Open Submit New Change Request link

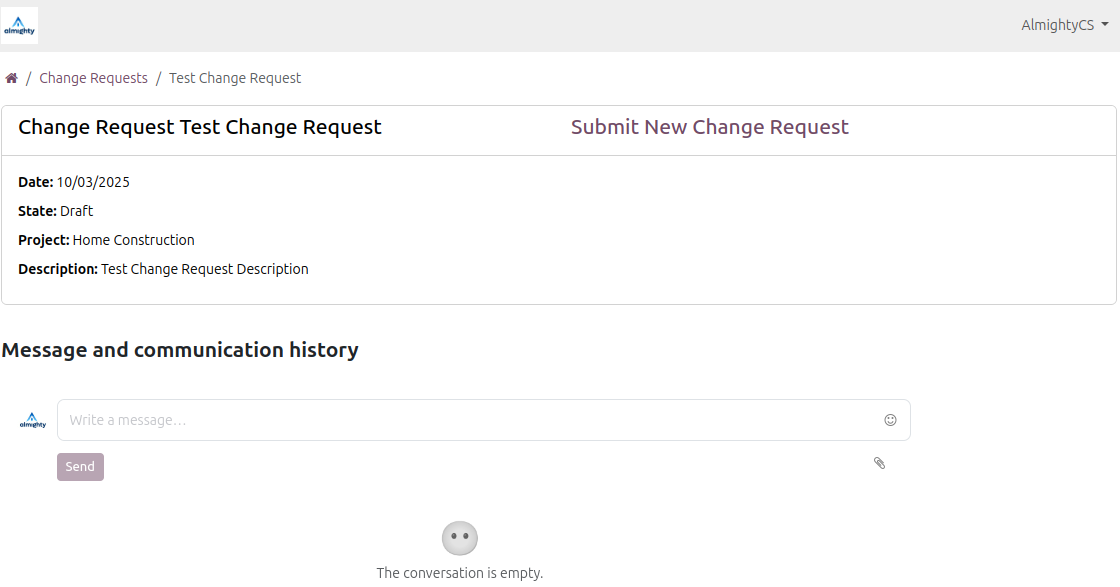pyautogui.click(x=709, y=127)
